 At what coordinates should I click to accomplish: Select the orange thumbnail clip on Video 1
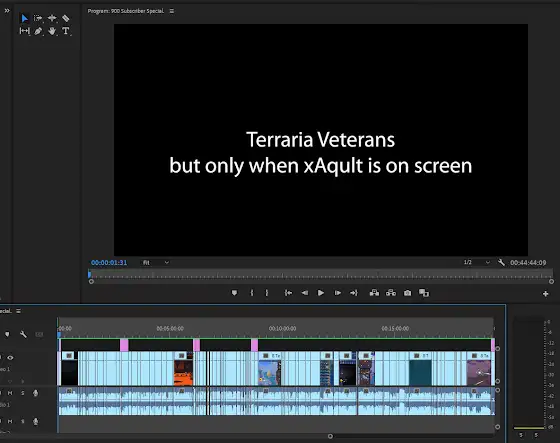point(183,369)
